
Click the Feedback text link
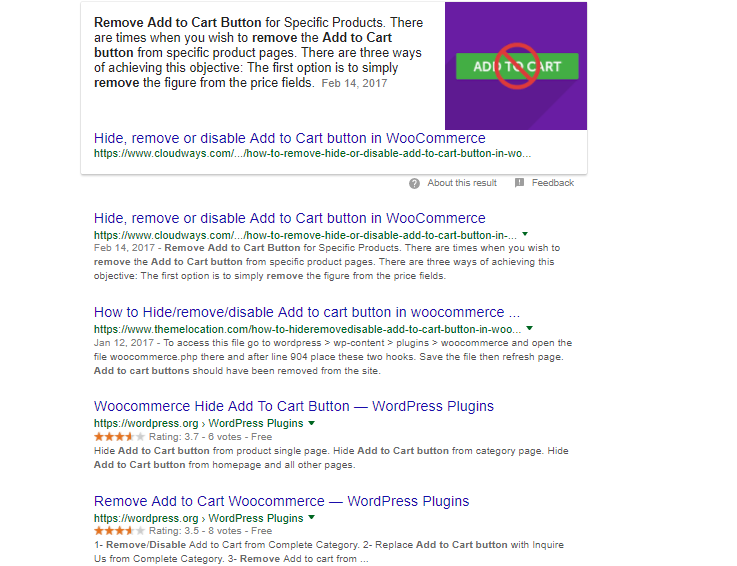pos(553,183)
